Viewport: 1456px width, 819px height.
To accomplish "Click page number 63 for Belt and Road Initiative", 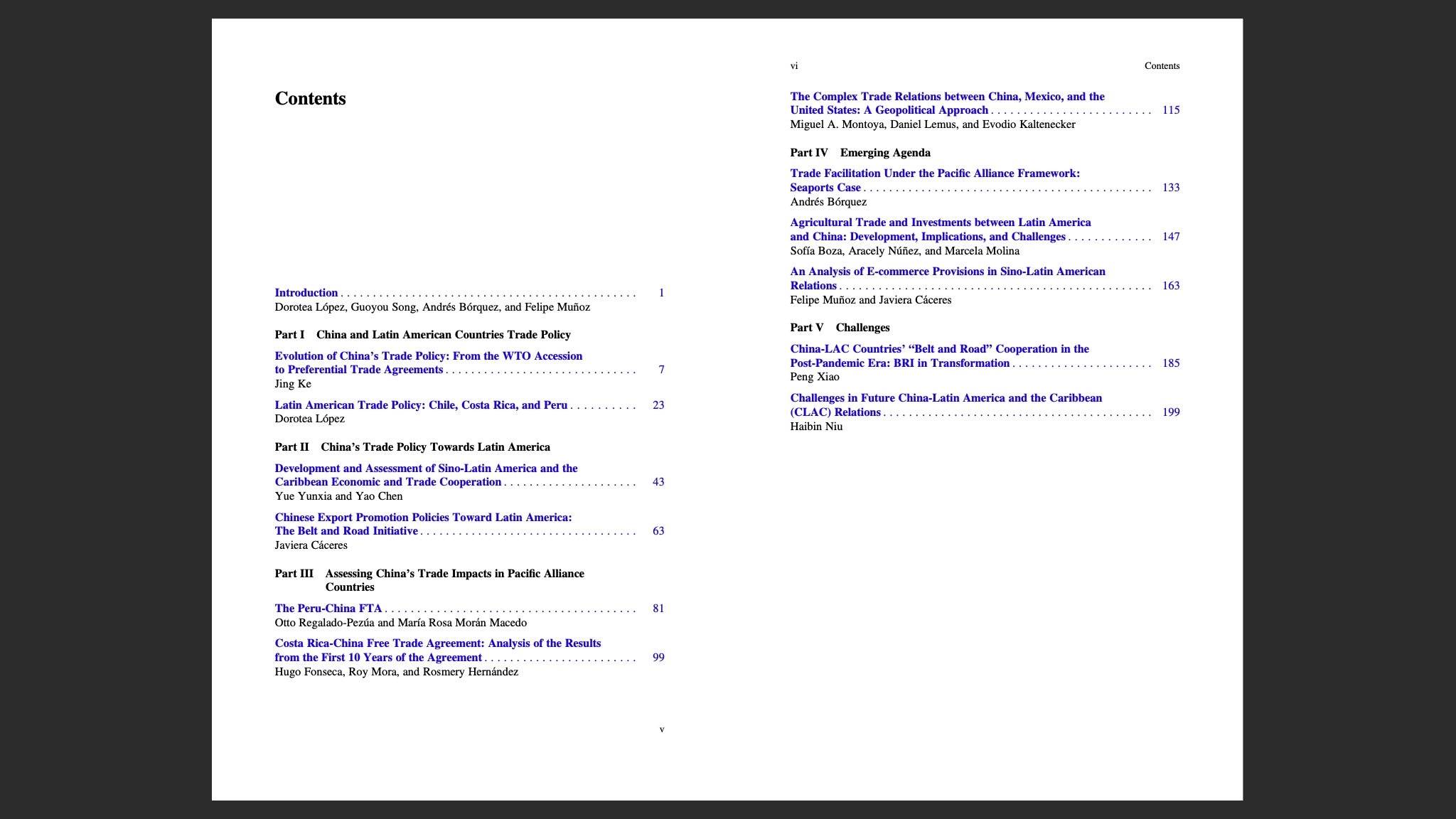I will pos(658,530).
